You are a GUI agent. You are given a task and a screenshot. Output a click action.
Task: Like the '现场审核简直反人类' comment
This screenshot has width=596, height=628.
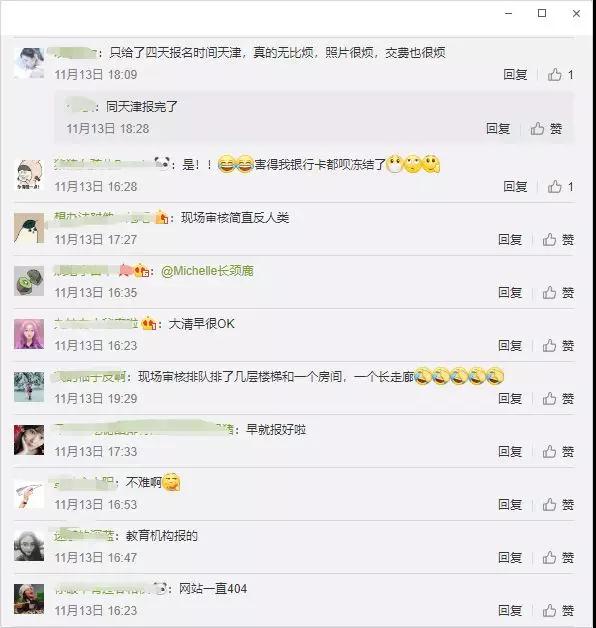pyautogui.click(x=558, y=240)
